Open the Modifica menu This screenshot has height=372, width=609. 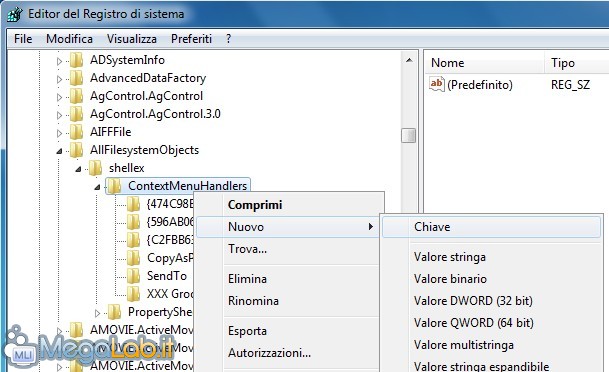(x=69, y=39)
